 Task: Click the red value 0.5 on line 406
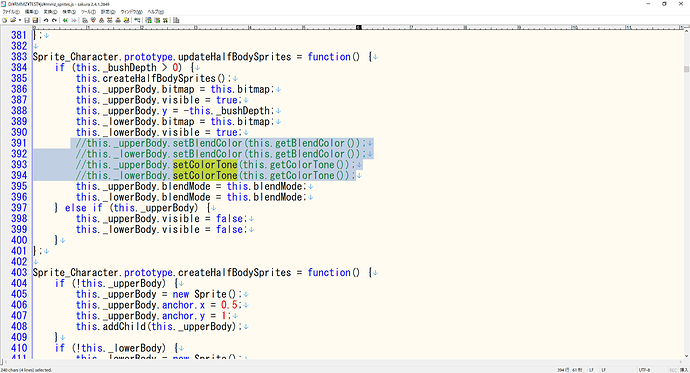(x=229, y=305)
